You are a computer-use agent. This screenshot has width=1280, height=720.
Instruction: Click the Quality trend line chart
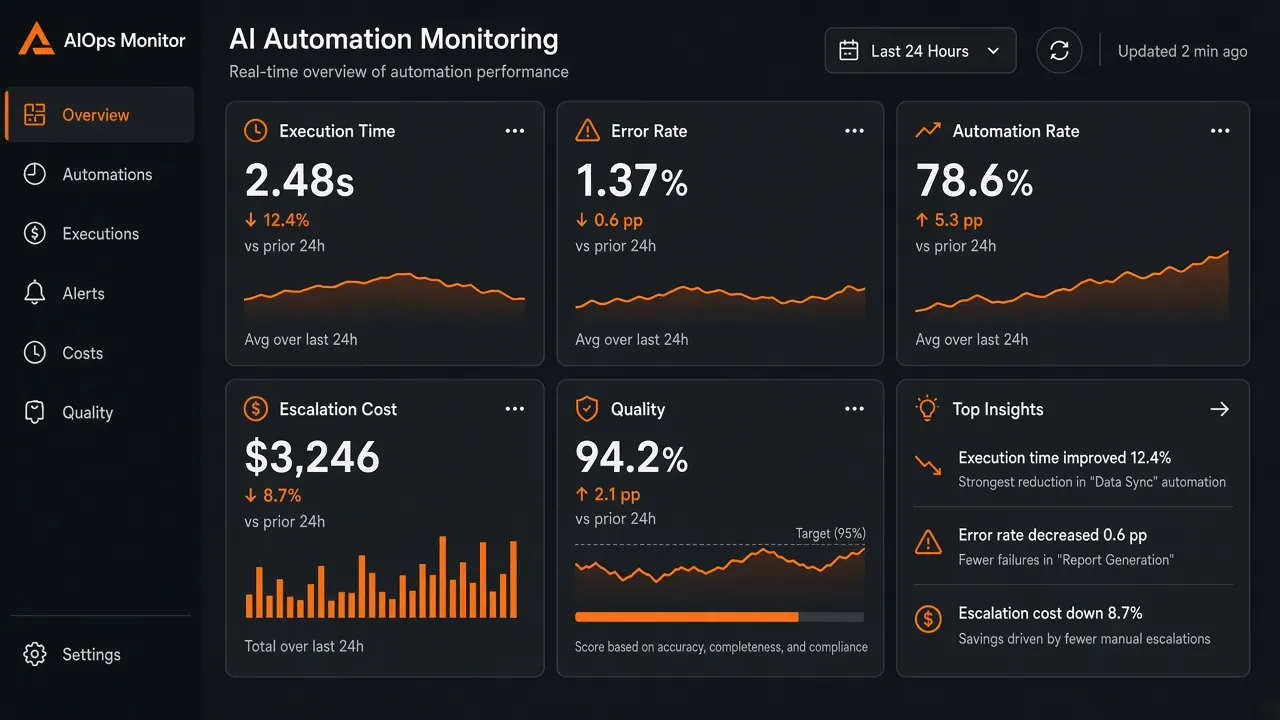(720, 570)
